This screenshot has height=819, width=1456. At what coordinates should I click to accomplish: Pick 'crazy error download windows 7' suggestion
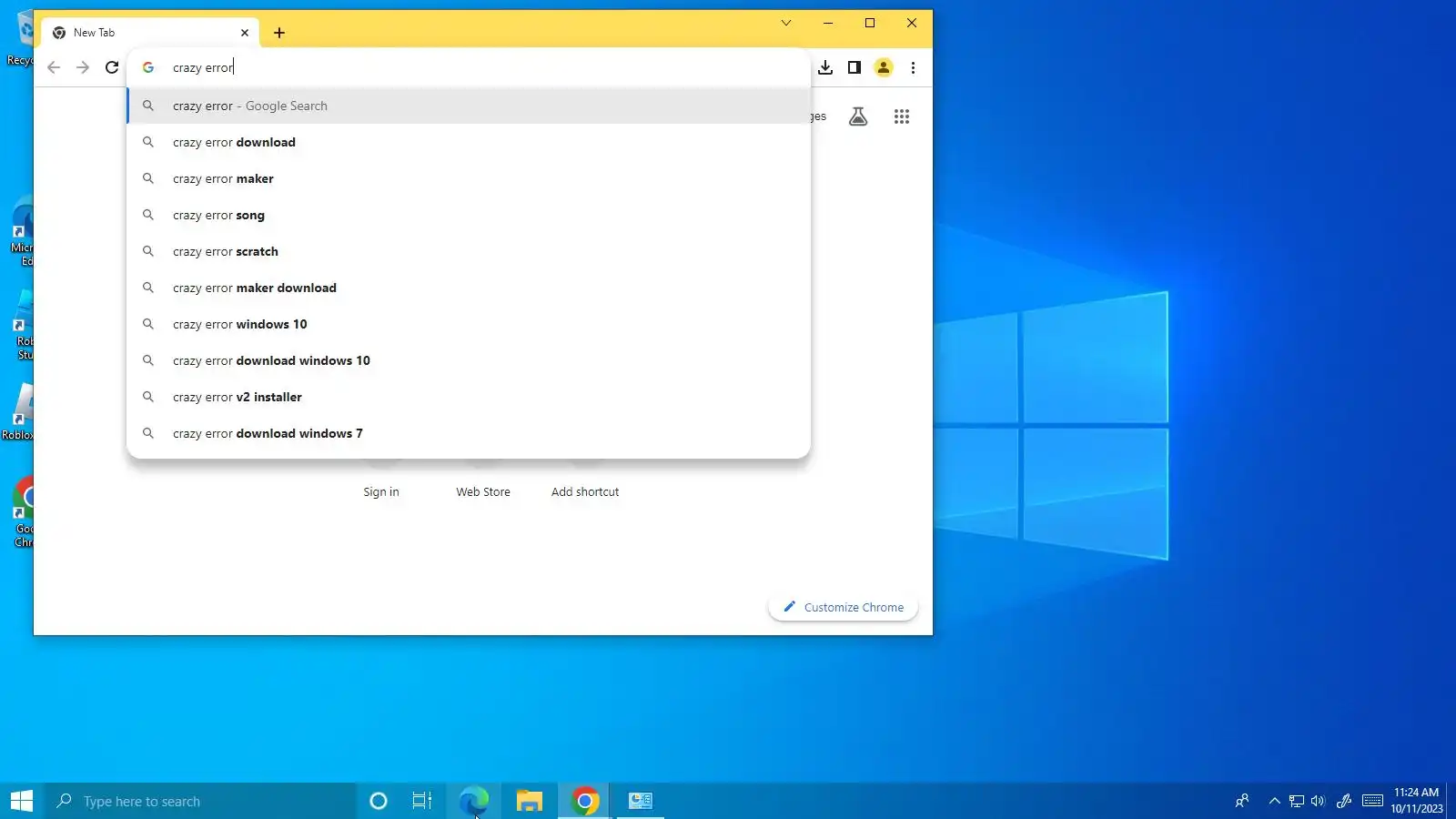pos(469,433)
